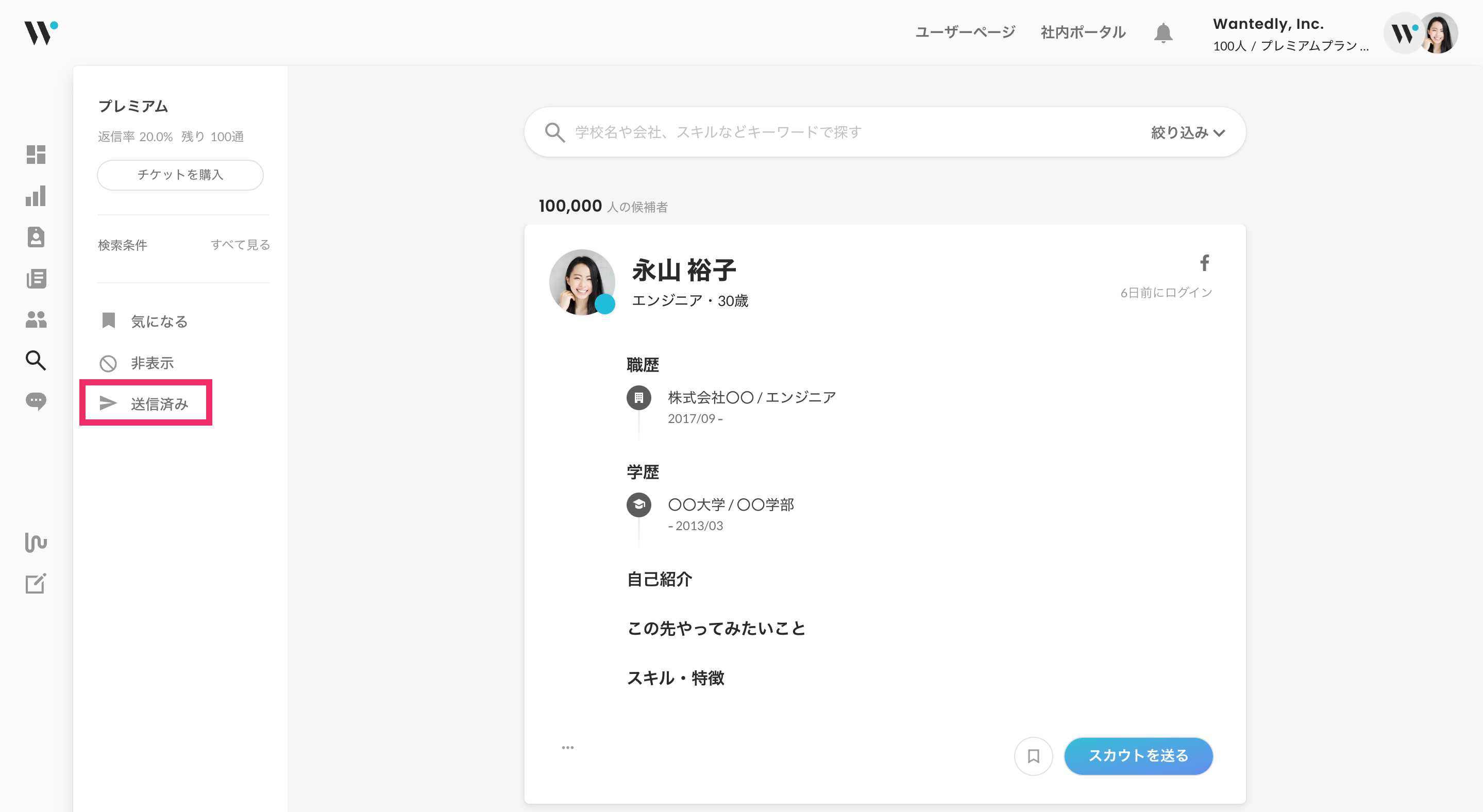Image resolution: width=1483 pixels, height=812 pixels.
Task: Toggle bookmark on 永山 裕子's card
Action: (x=1033, y=756)
